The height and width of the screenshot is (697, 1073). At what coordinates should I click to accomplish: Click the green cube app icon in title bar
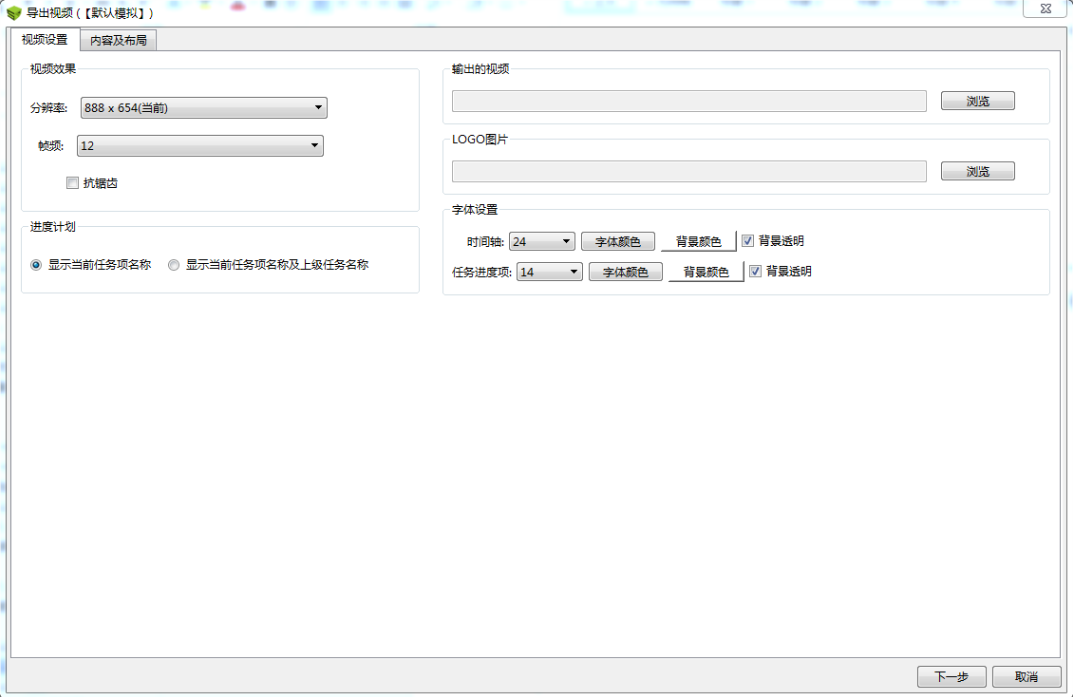tap(14, 13)
